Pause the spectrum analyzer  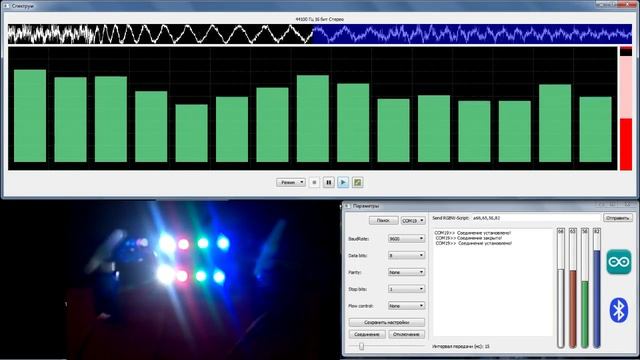coord(329,182)
